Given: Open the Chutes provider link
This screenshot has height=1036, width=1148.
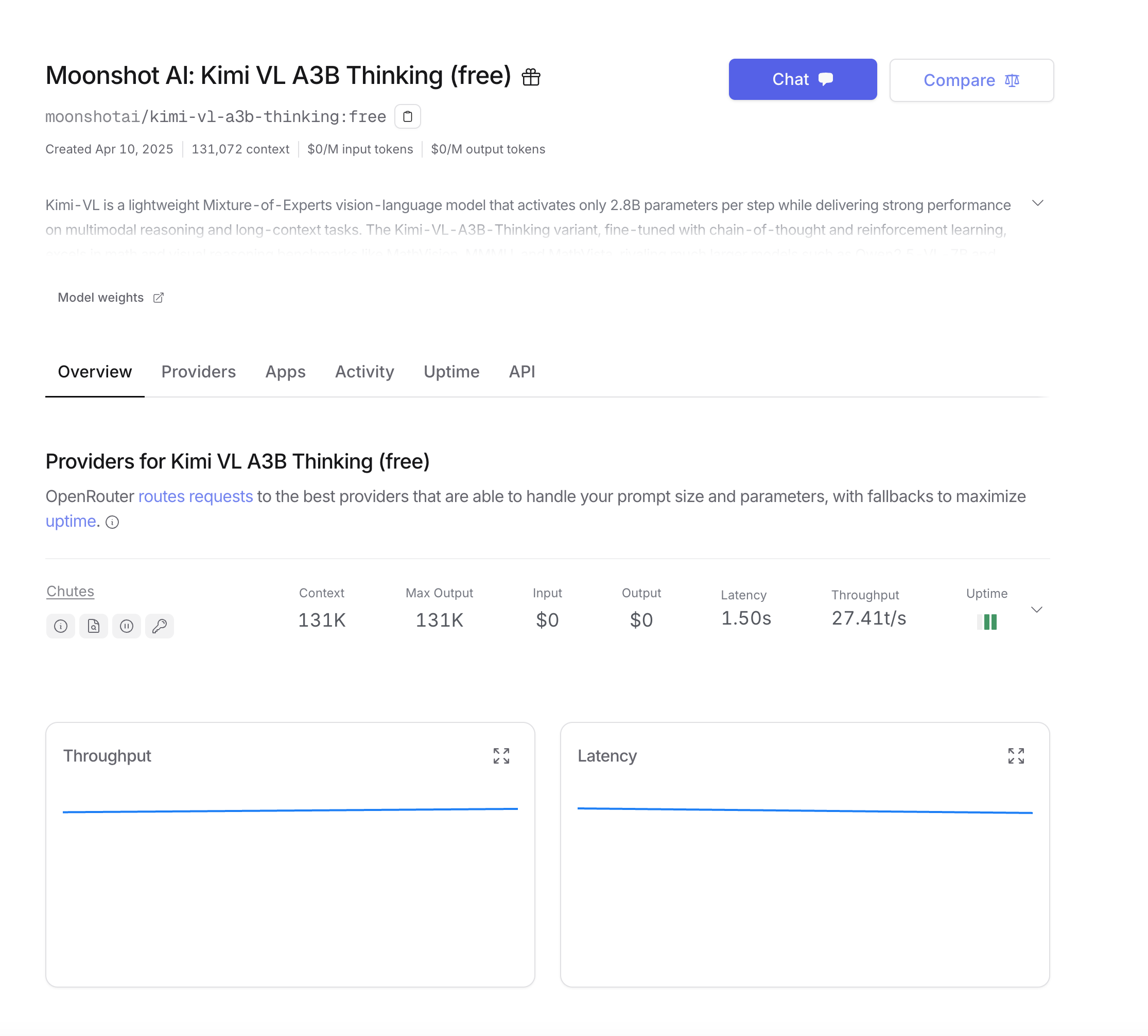Looking at the screenshot, I should point(70,592).
